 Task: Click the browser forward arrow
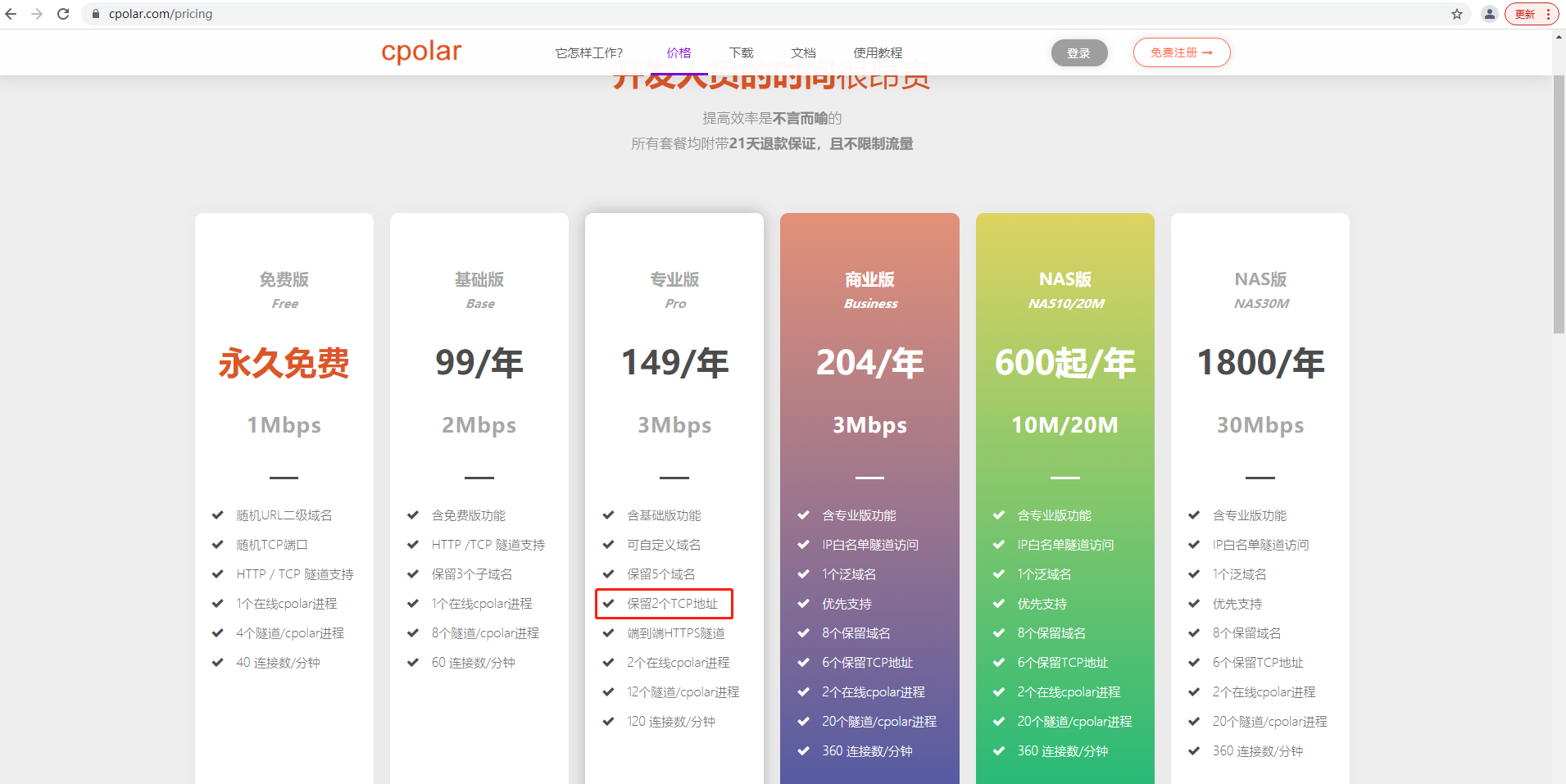pos(37,13)
